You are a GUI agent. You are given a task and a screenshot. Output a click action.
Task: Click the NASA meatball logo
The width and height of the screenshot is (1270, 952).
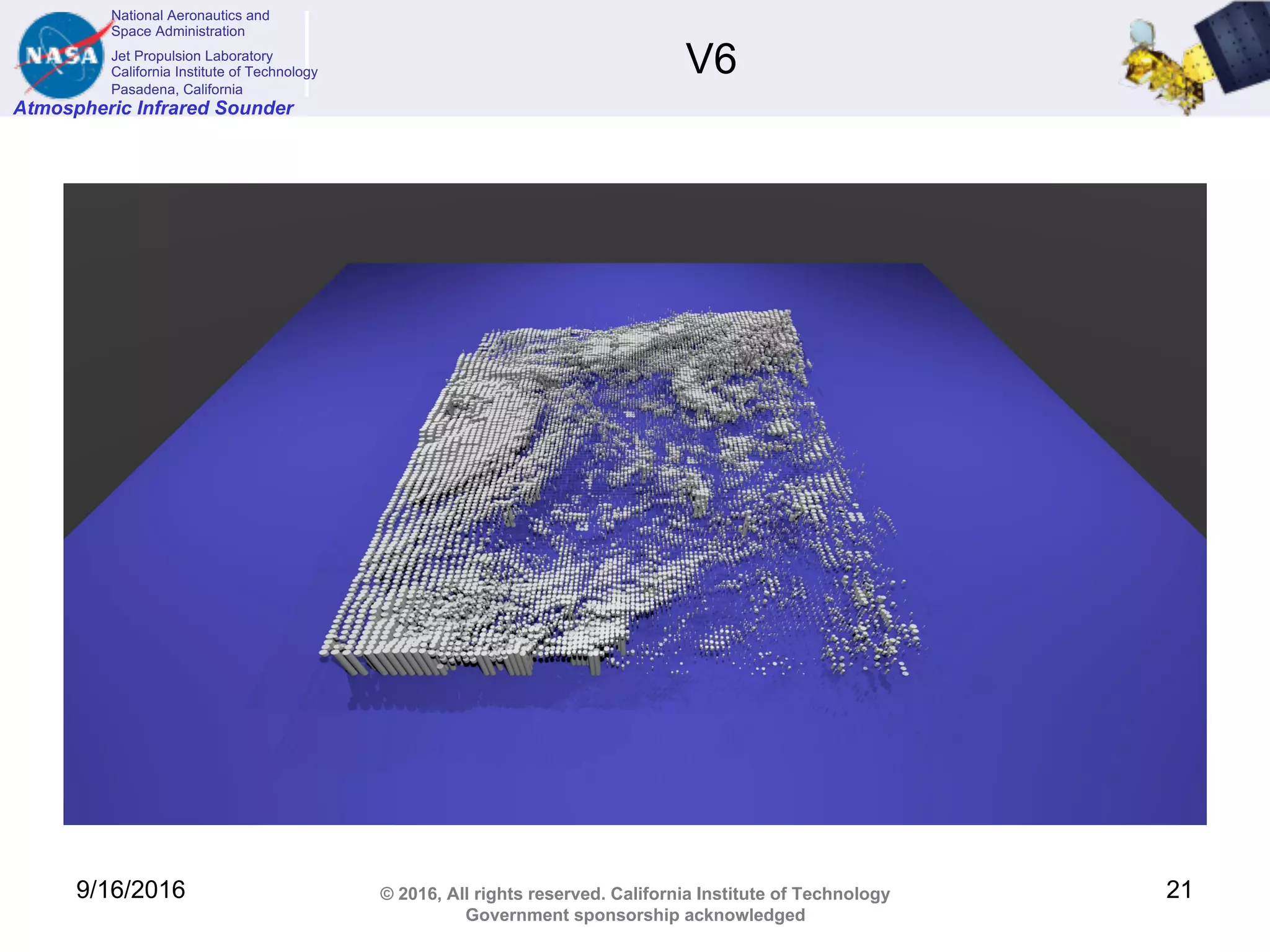[x=61, y=56]
